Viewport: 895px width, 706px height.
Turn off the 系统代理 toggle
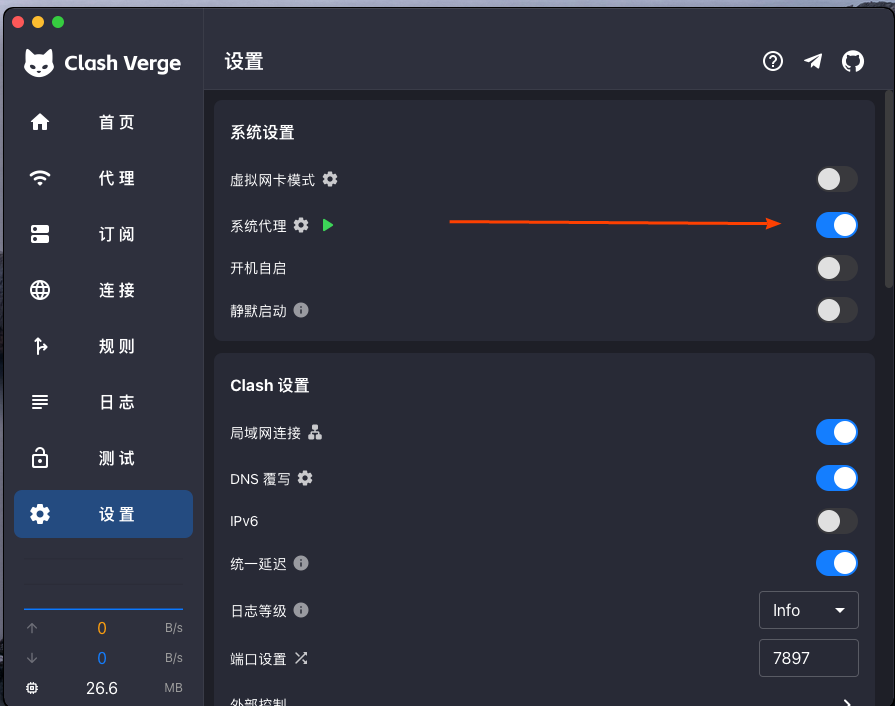click(x=836, y=225)
